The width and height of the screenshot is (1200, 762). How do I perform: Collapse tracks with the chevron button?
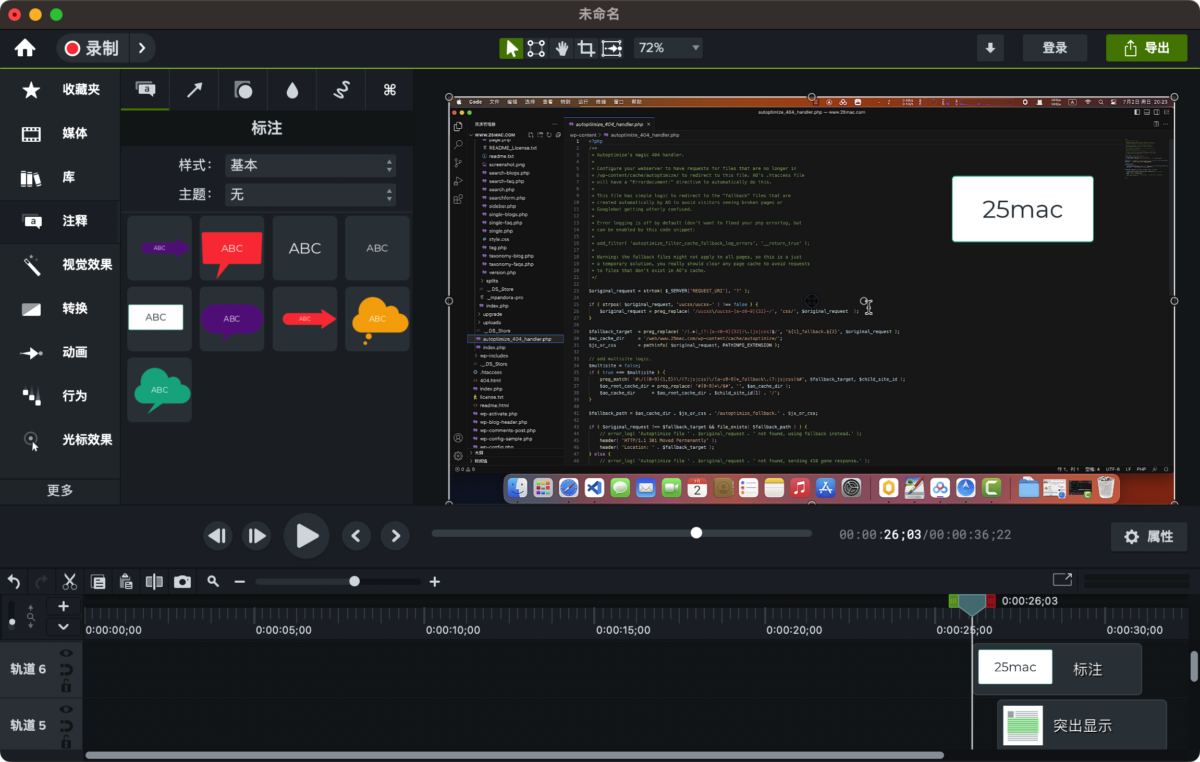click(64, 627)
